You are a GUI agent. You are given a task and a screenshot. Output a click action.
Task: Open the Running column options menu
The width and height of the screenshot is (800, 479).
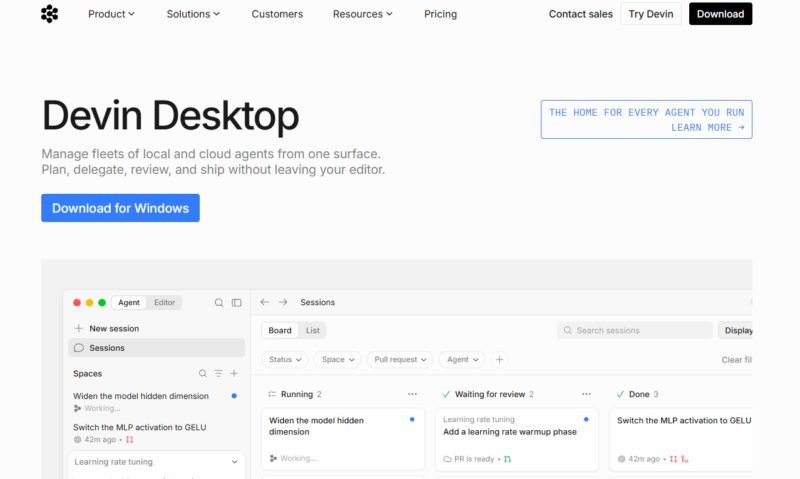click(412, 394)
